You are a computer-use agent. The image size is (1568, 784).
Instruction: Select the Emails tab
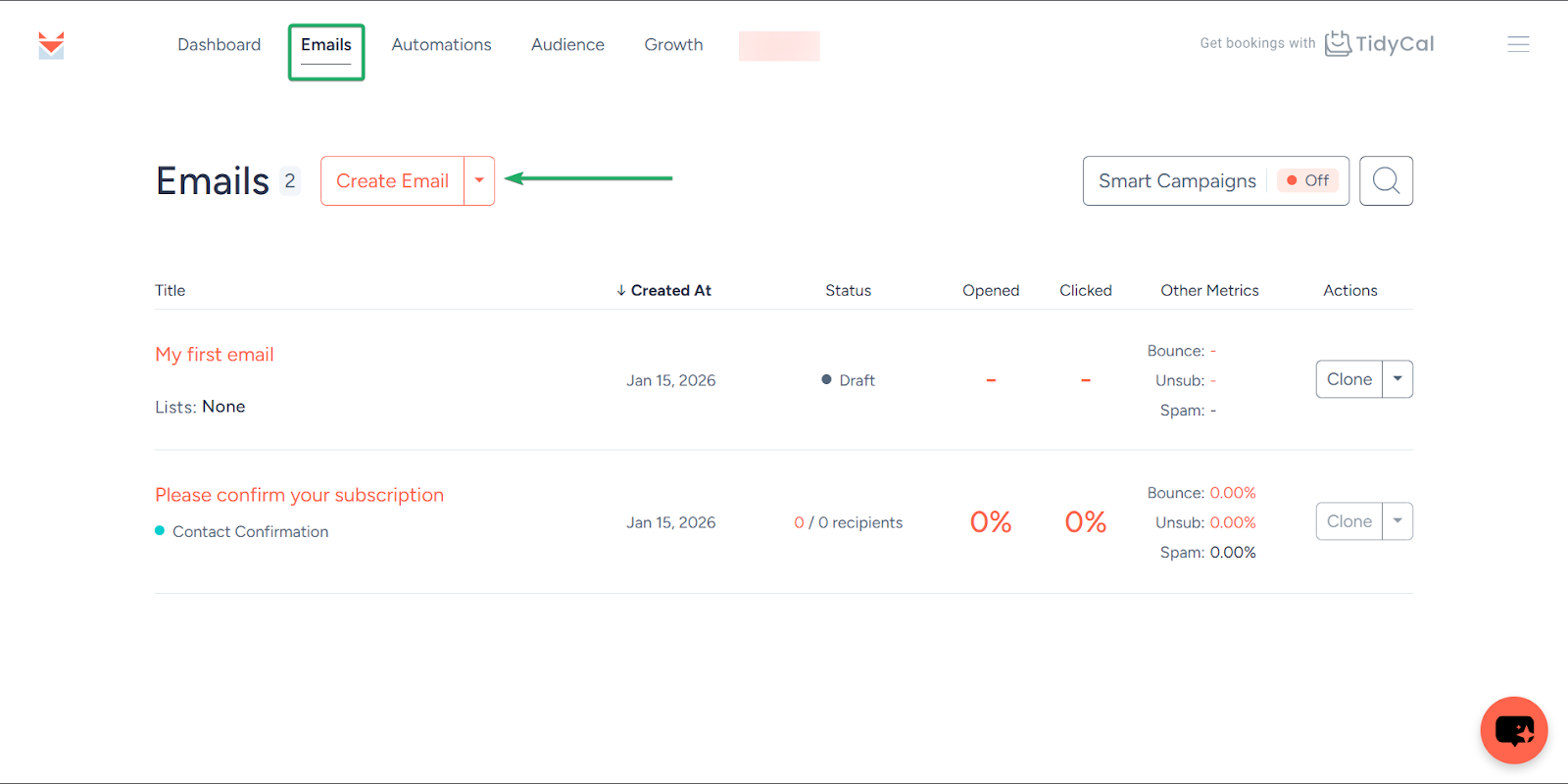point(326,45)
